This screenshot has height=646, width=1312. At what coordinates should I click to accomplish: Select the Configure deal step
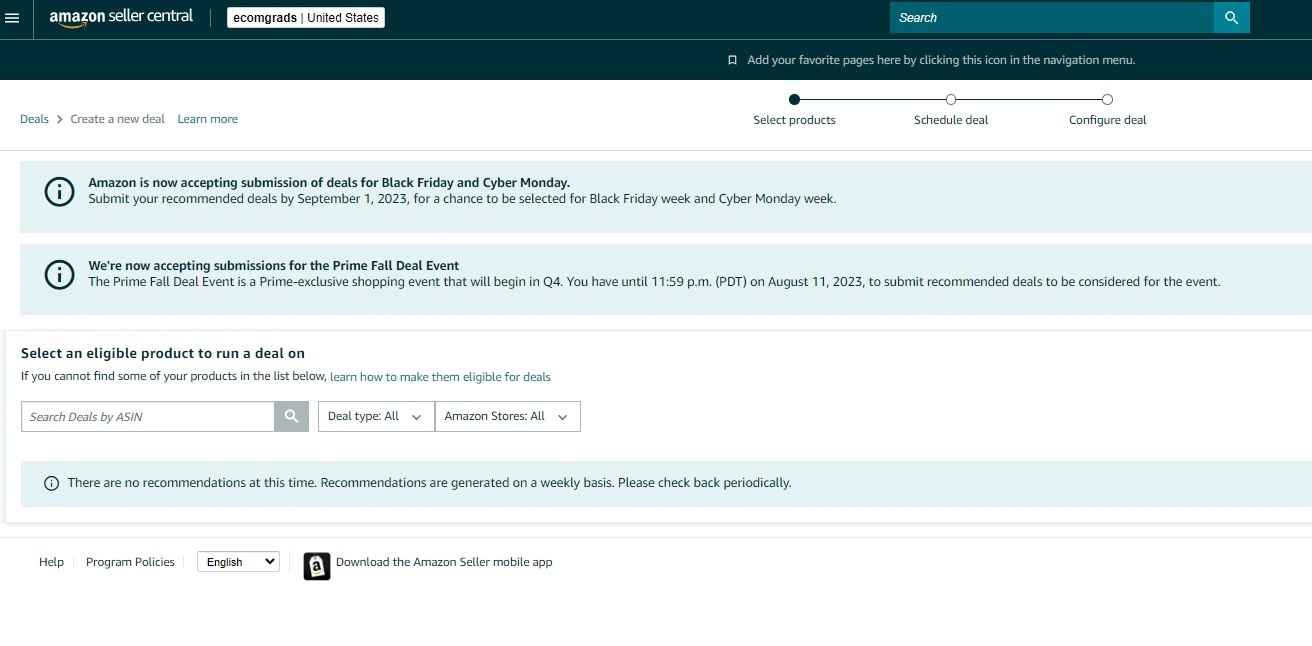click(1107, 100)
